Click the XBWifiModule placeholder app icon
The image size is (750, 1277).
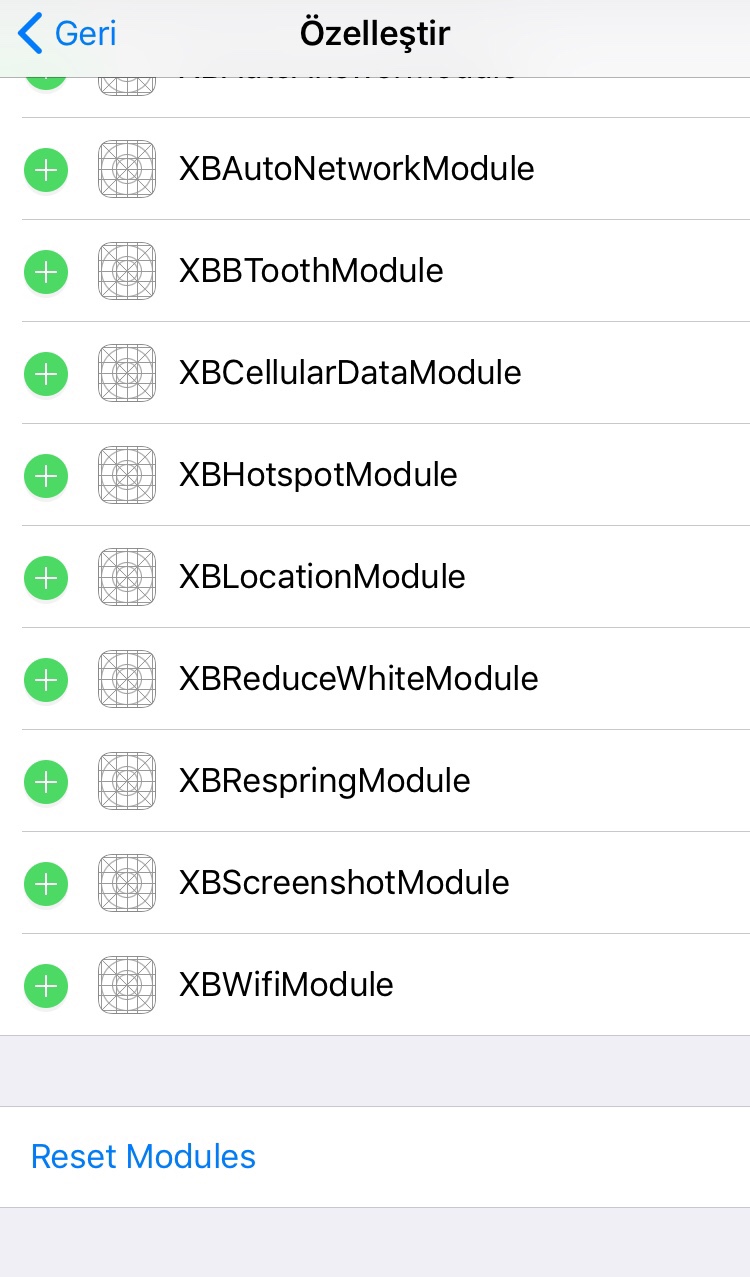tap(127, 985)
